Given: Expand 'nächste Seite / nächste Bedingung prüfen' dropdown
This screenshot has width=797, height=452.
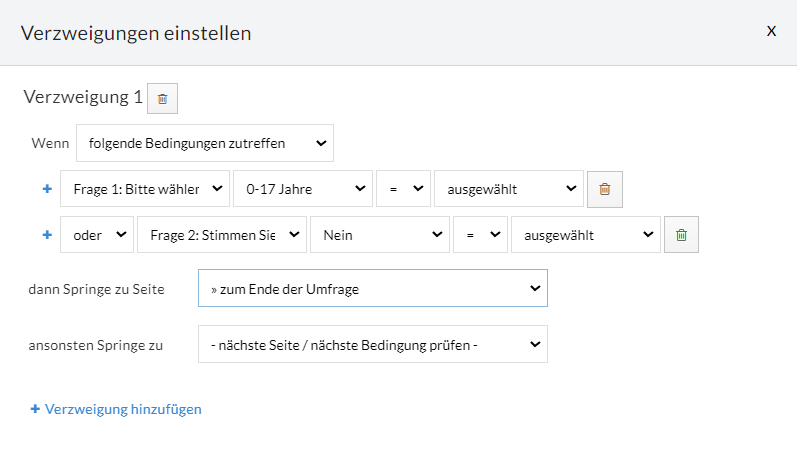Looking at the screenshot, I should tap(373, 344).
